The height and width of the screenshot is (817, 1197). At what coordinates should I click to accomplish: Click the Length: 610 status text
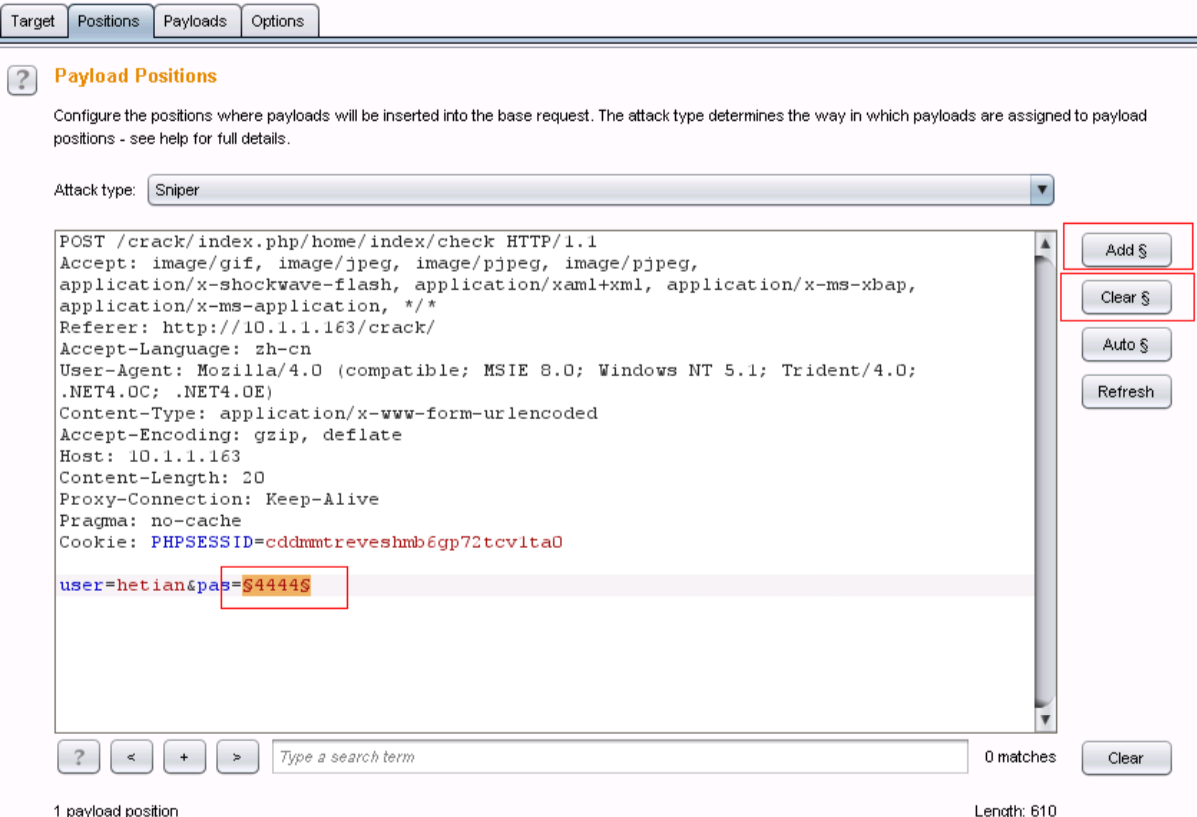1015,810
